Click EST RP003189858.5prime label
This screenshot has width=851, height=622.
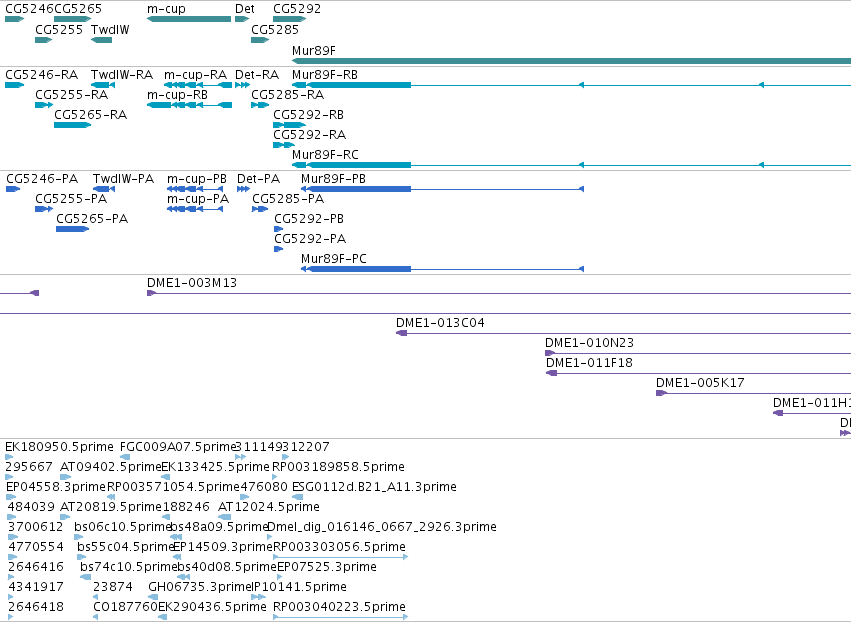click(338, 467)
